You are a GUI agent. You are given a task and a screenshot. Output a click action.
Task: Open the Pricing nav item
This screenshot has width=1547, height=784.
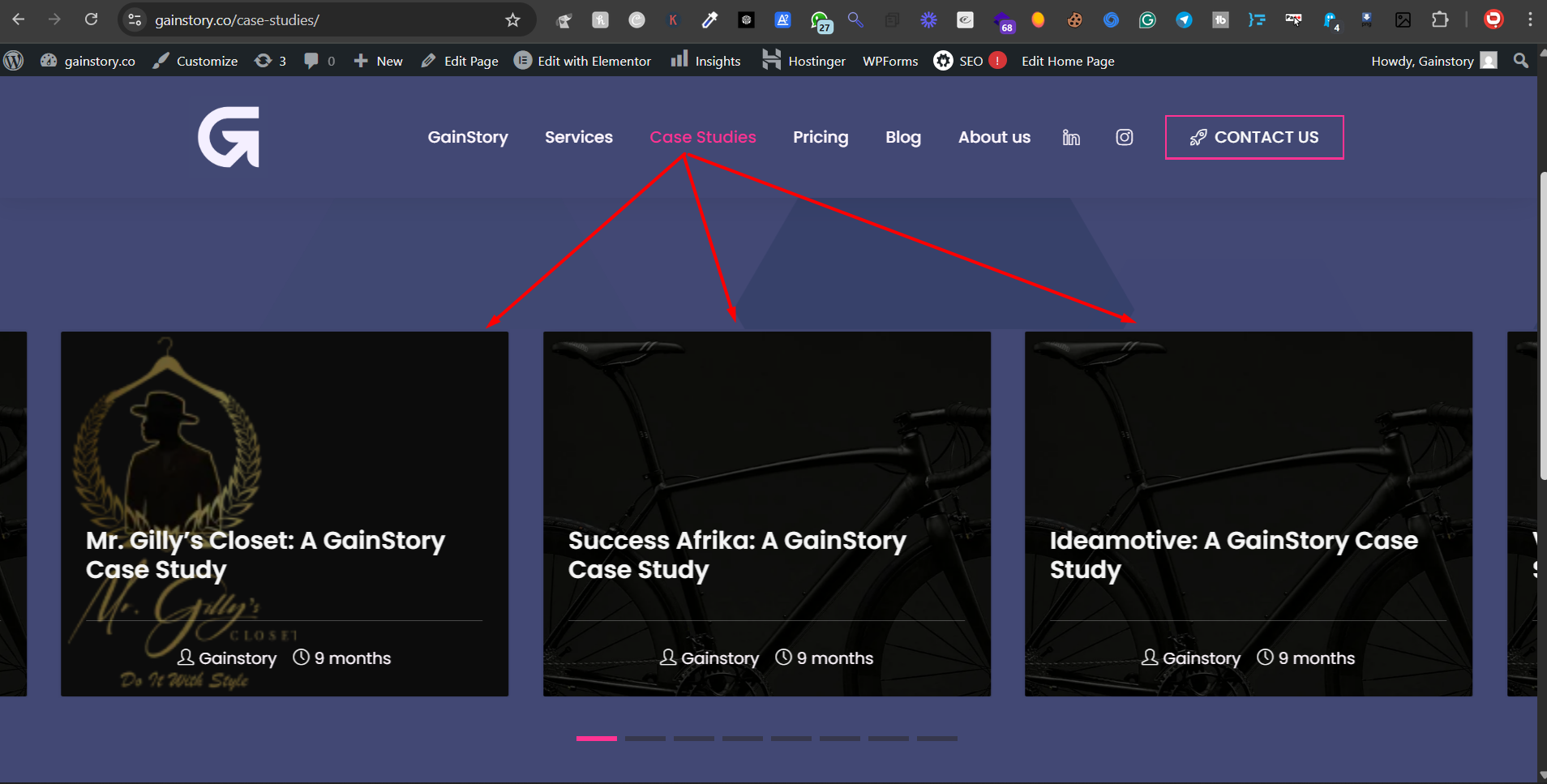click(x=821, y=137)
